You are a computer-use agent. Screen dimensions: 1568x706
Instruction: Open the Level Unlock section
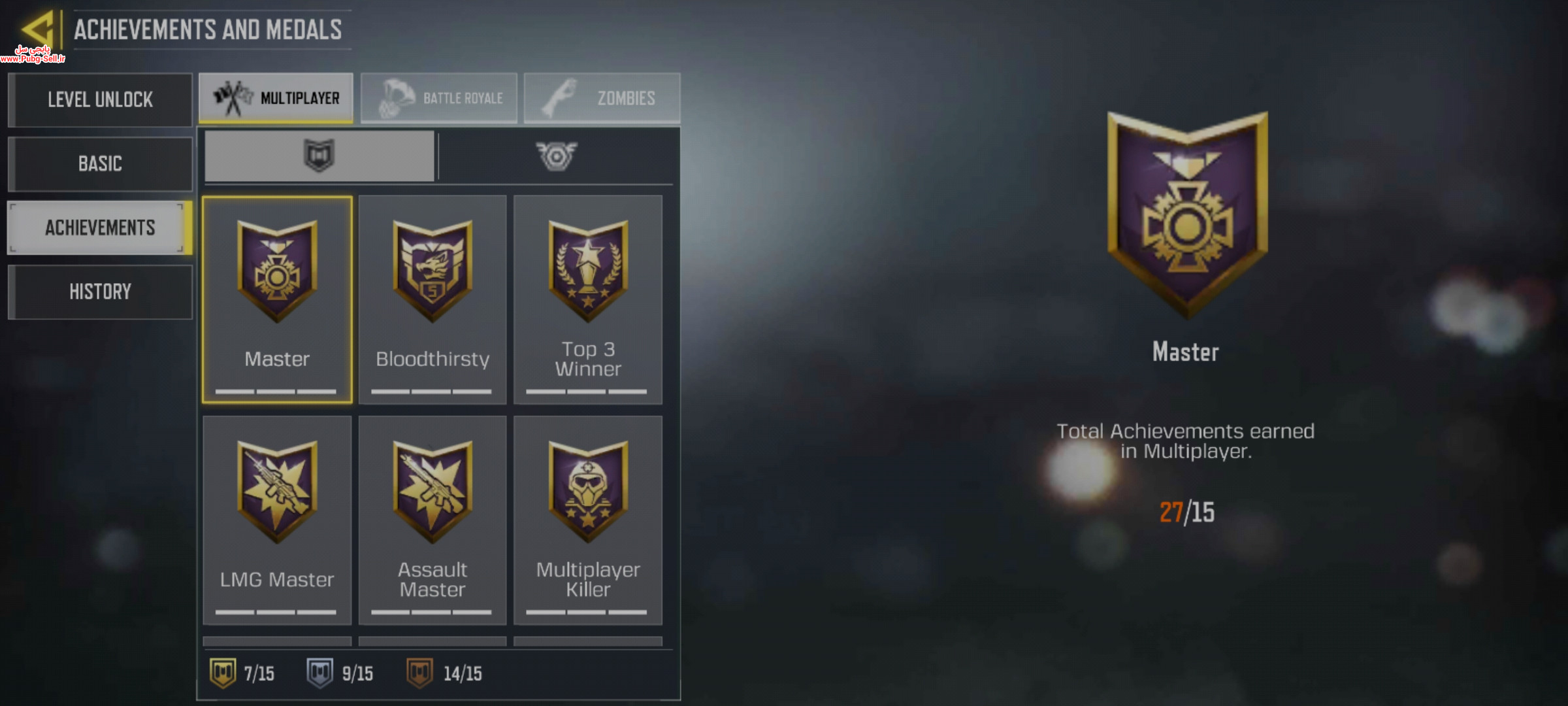click(x=100, y=99)
